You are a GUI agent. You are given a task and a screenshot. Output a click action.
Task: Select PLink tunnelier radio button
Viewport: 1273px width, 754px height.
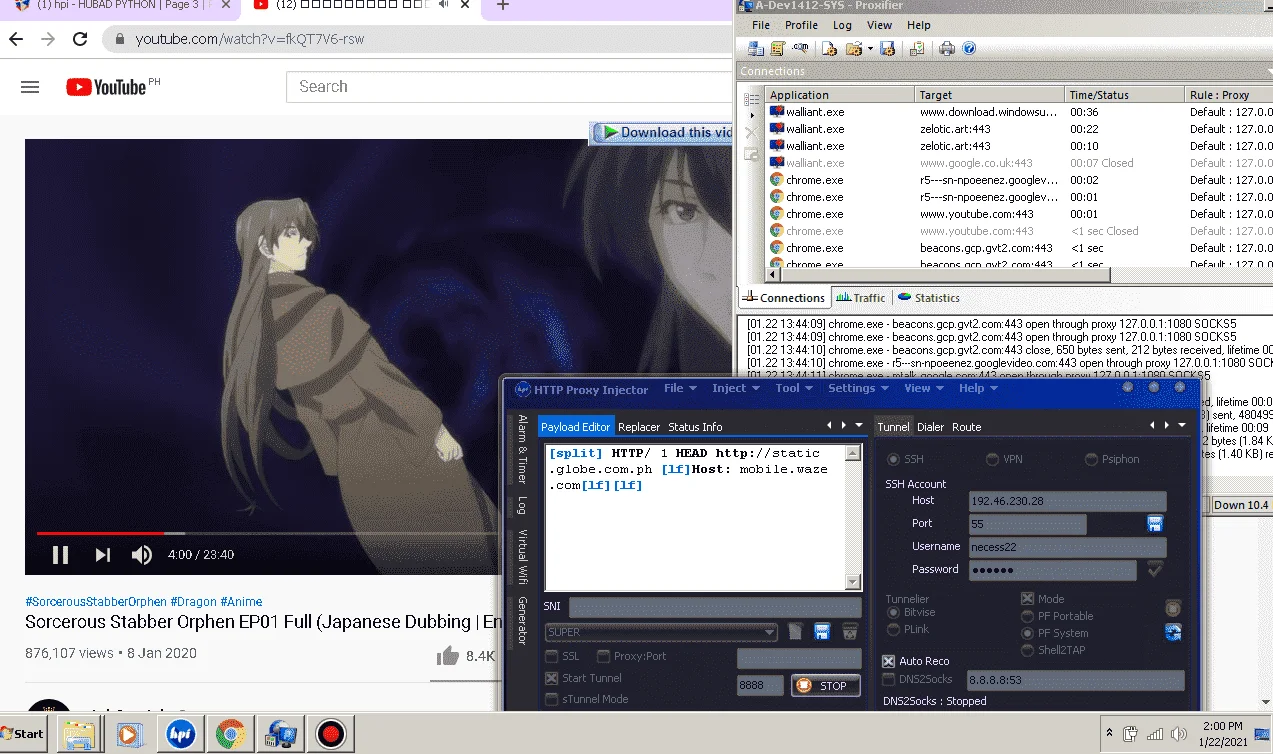coord(894,629)
